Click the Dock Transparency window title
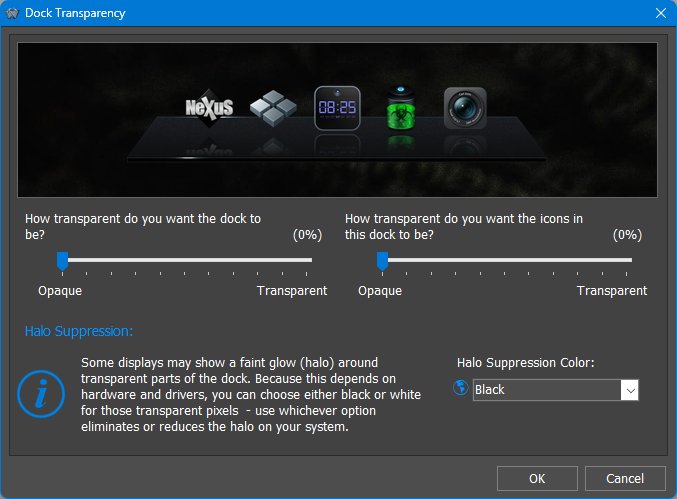The image size is (677, 499). click(x=75, y=13)
